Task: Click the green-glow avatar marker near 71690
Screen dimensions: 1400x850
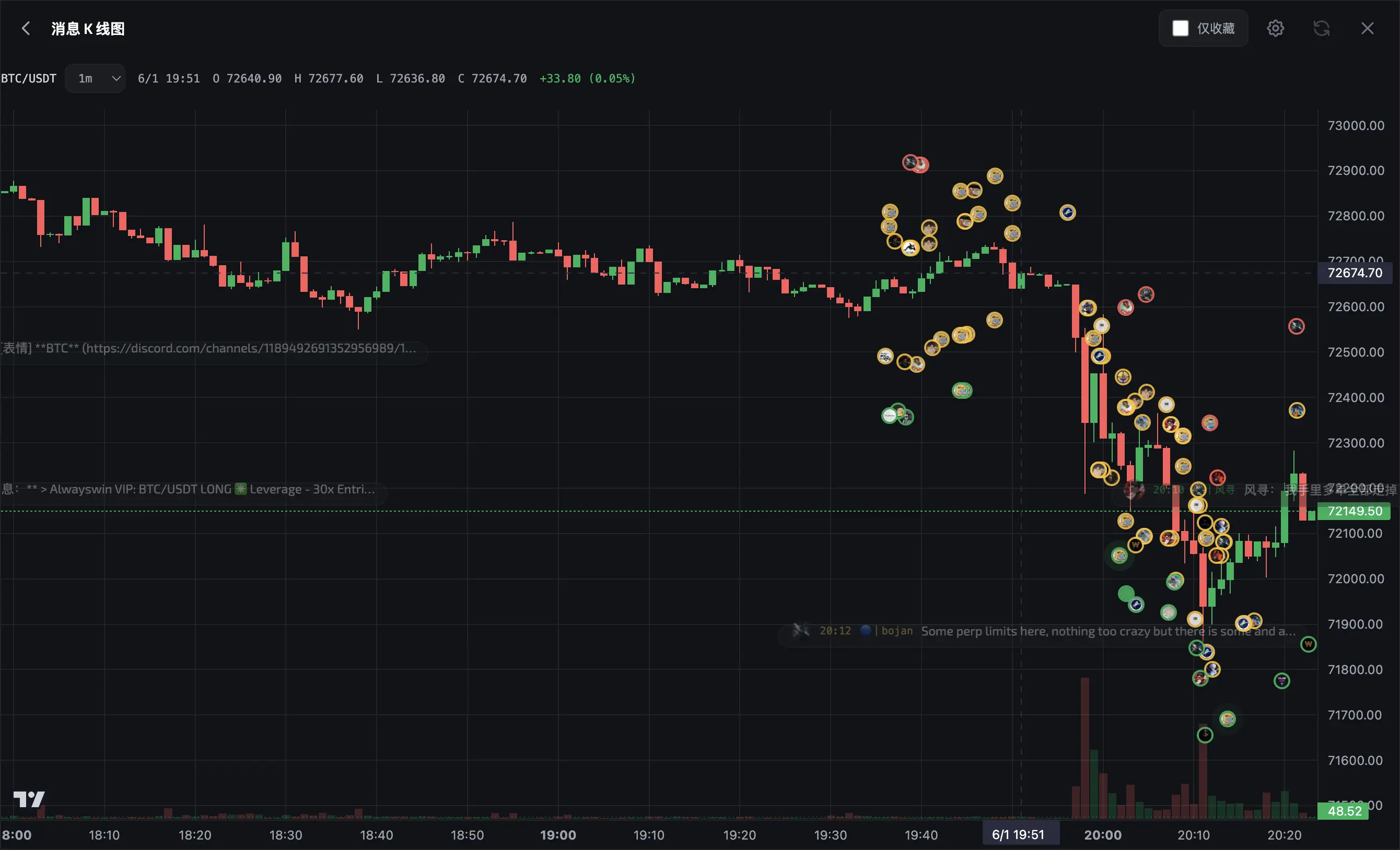Action: click(1227, 719)
